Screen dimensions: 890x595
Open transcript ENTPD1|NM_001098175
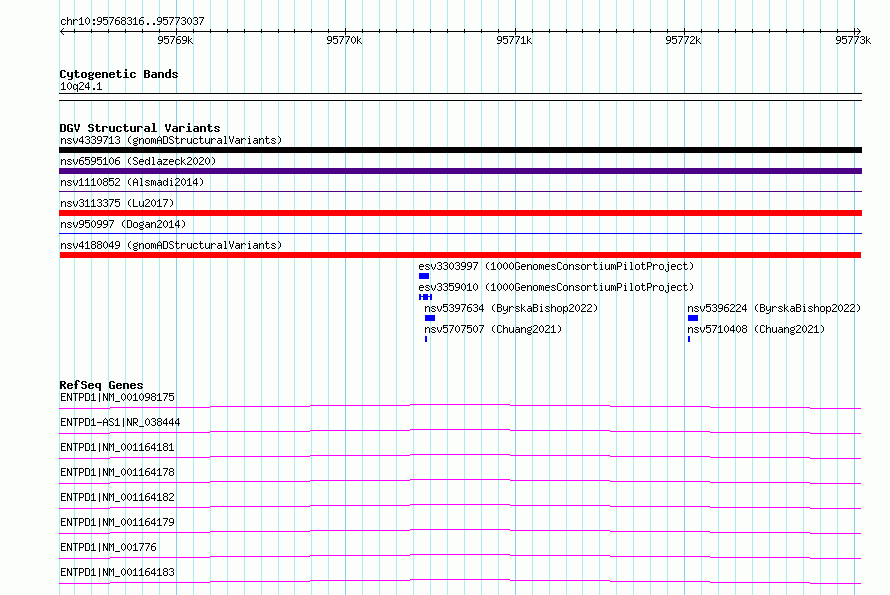coord(117,397)
